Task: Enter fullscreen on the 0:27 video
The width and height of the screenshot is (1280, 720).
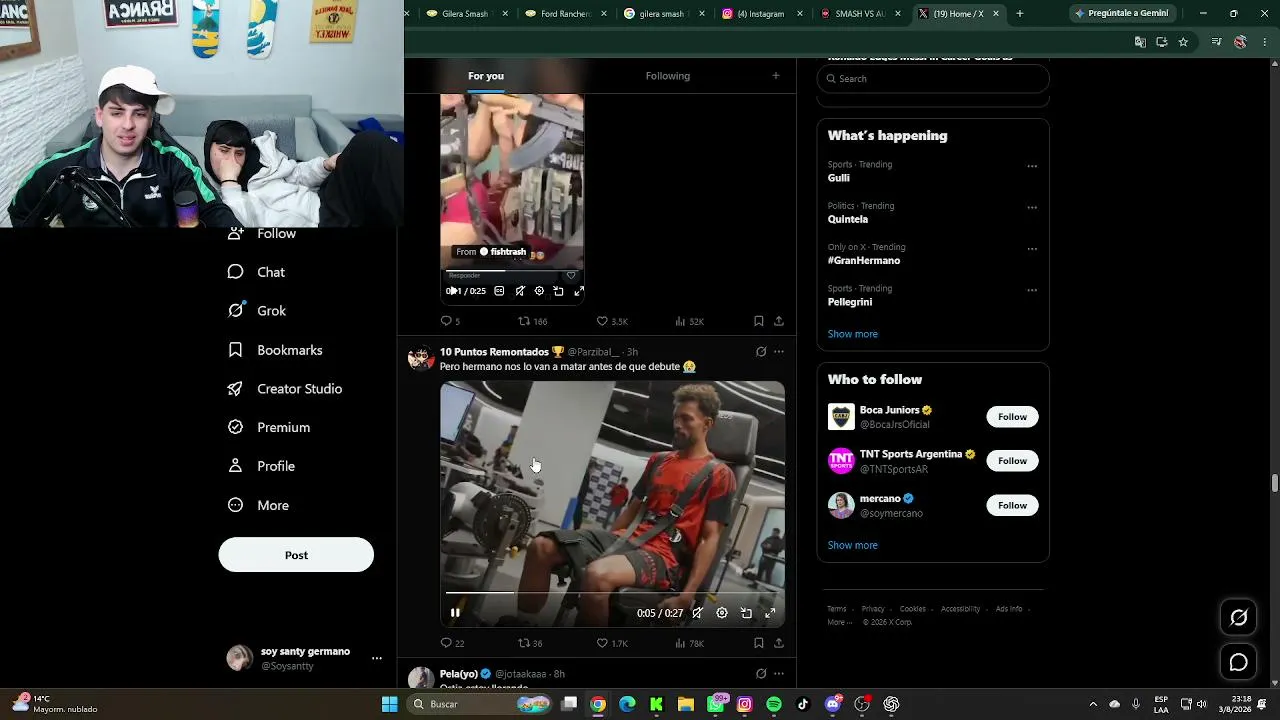Action: click(770, 613)
